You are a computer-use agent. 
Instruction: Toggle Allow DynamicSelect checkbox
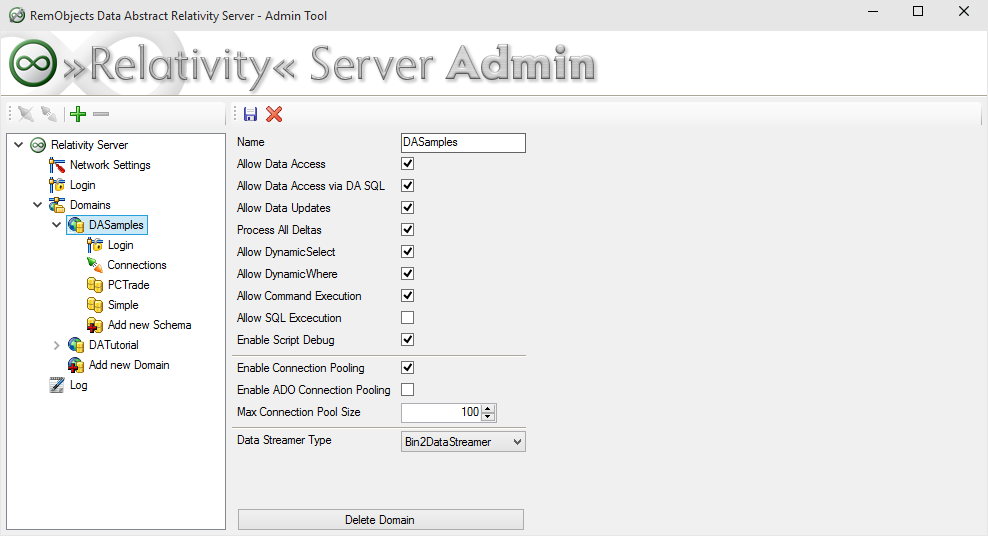(x=408, y=252)
